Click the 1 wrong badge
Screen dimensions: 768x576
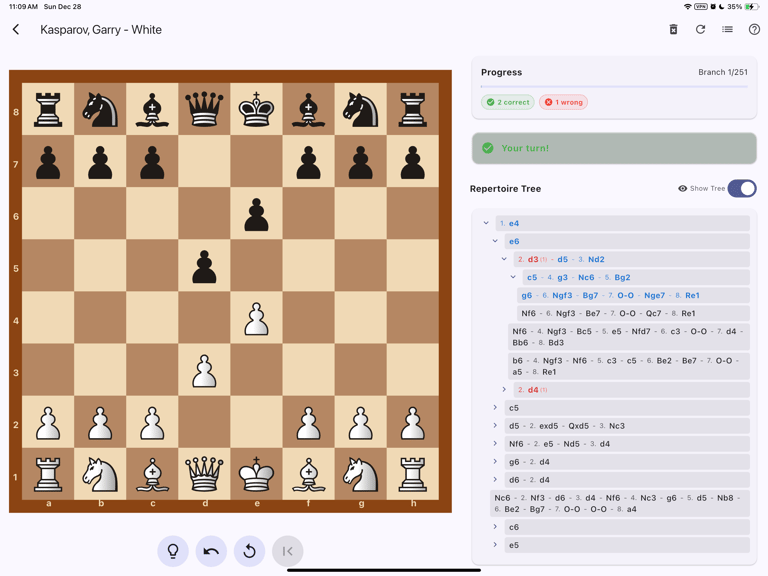pos(564,102)
